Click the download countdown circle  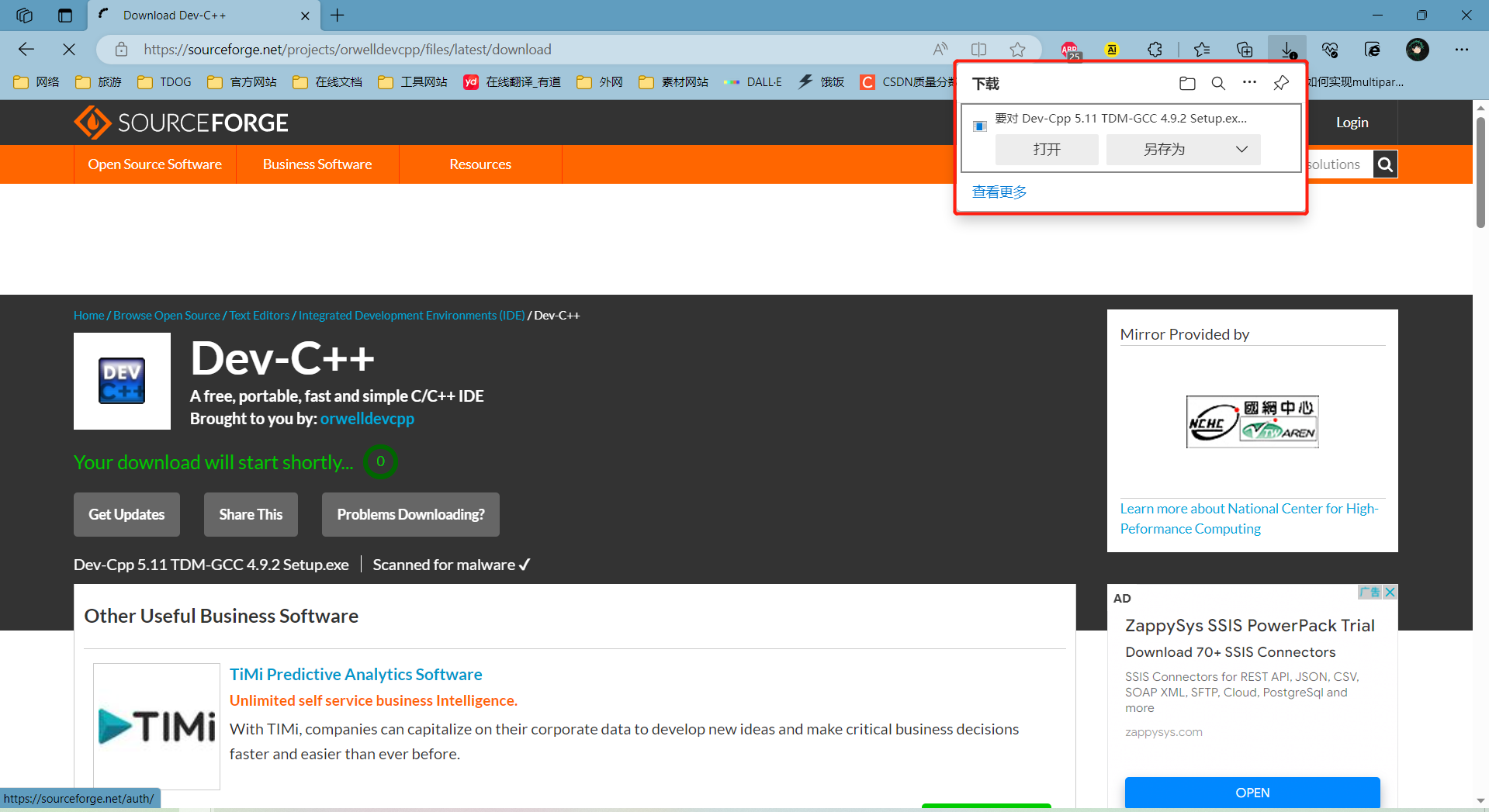coord(380,461)
